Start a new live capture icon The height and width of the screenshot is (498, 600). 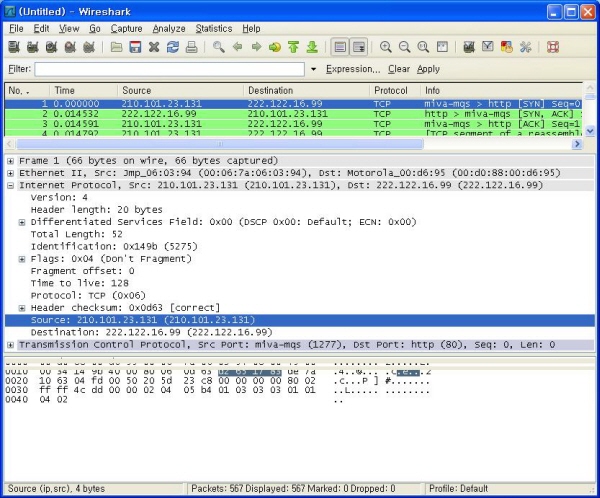(x=51, y=47)
